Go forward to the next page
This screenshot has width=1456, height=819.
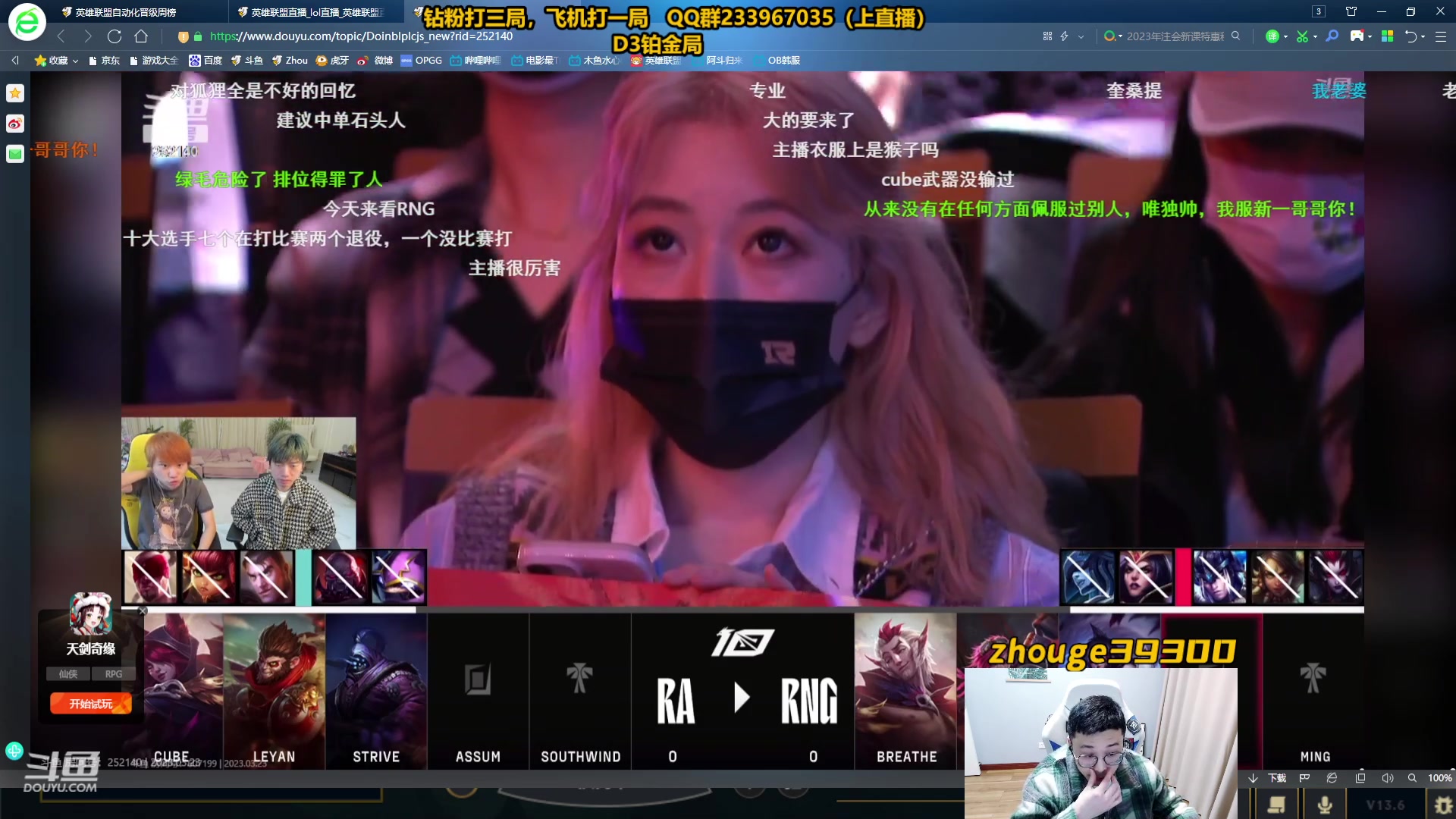[x=88, y=36]
